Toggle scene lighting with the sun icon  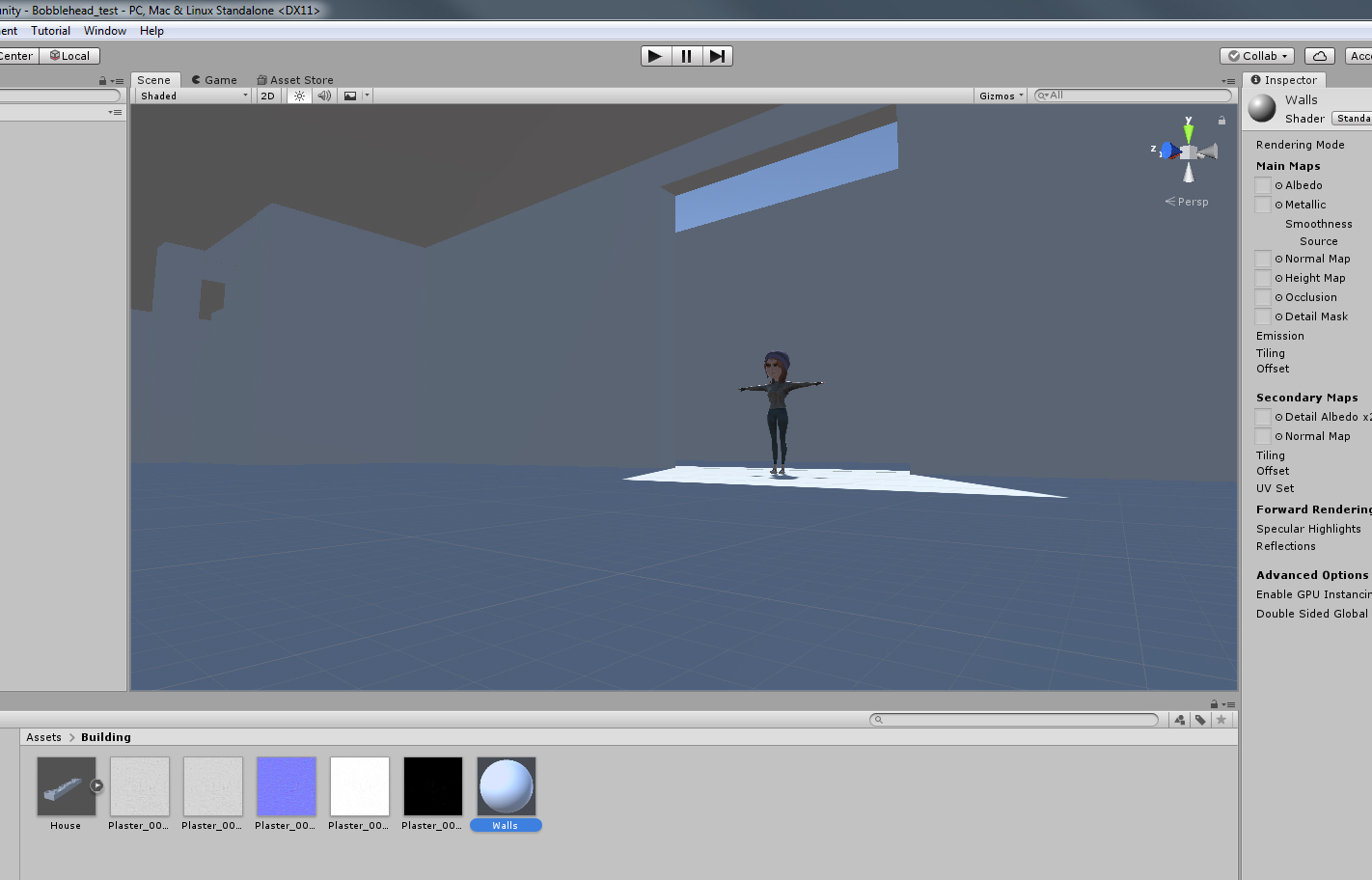[x=299, y=95]
